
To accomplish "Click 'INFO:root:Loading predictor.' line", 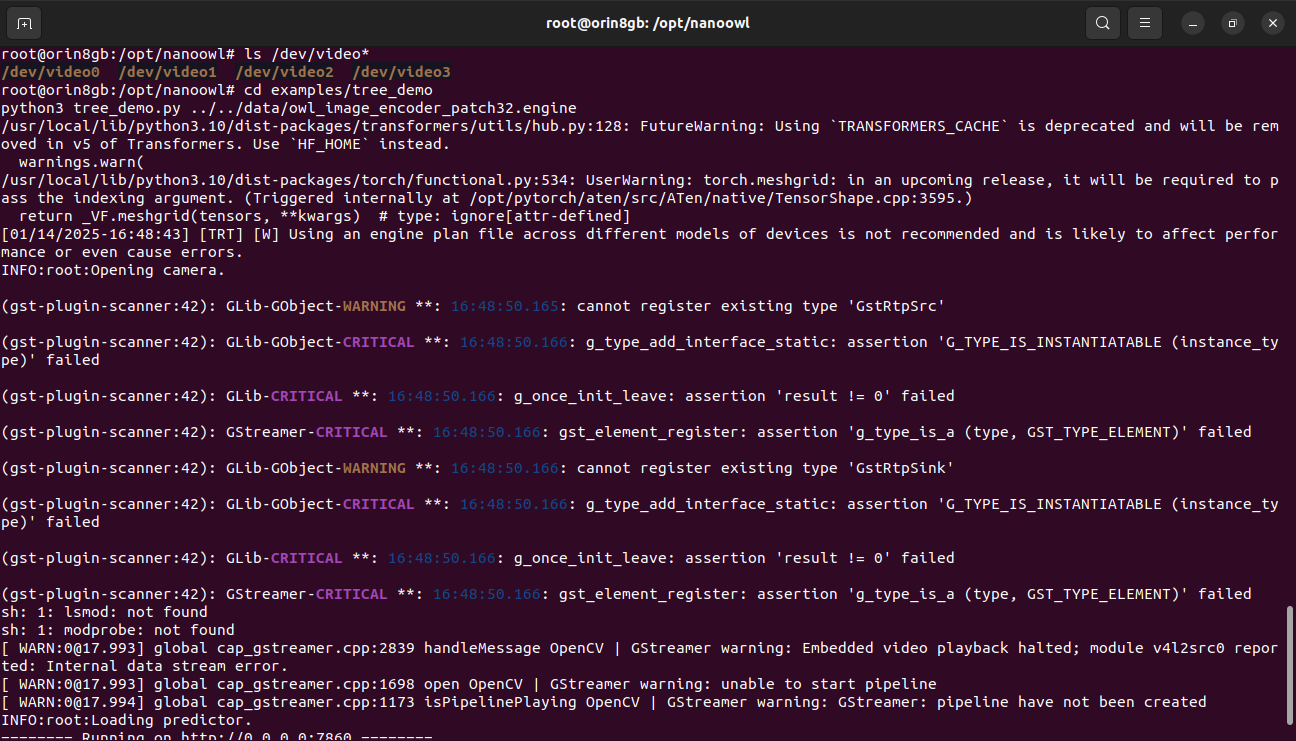I will pos(127,720).
